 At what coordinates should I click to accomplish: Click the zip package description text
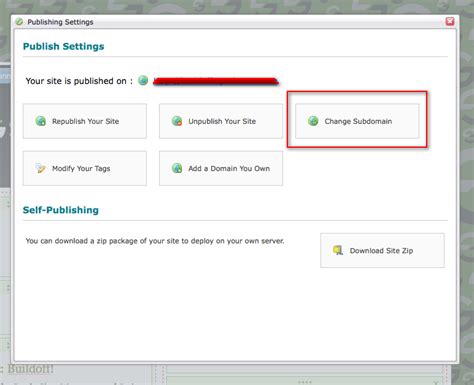[155, 241]
